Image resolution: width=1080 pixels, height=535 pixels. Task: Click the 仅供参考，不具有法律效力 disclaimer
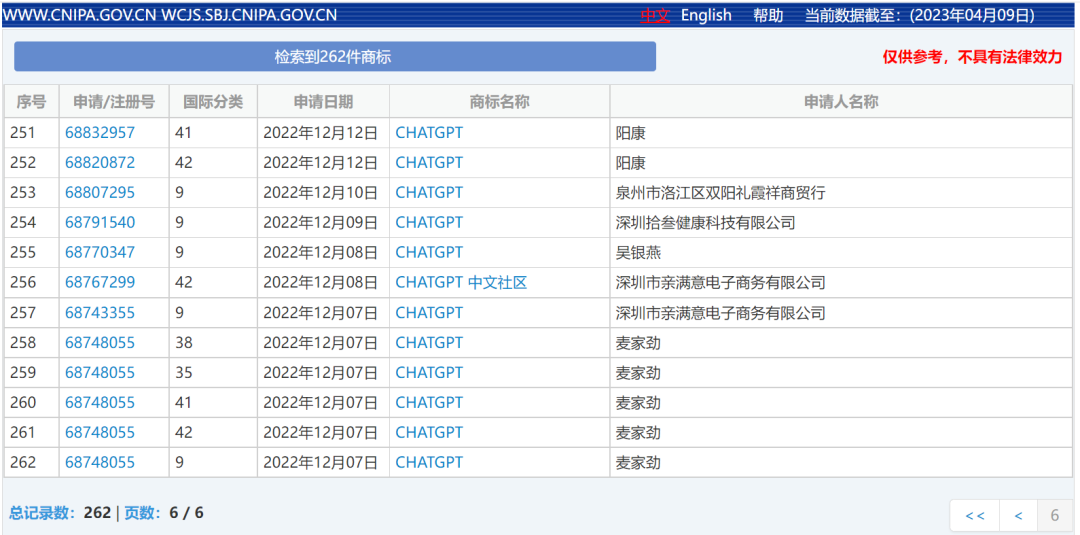(x=973, y=57)
